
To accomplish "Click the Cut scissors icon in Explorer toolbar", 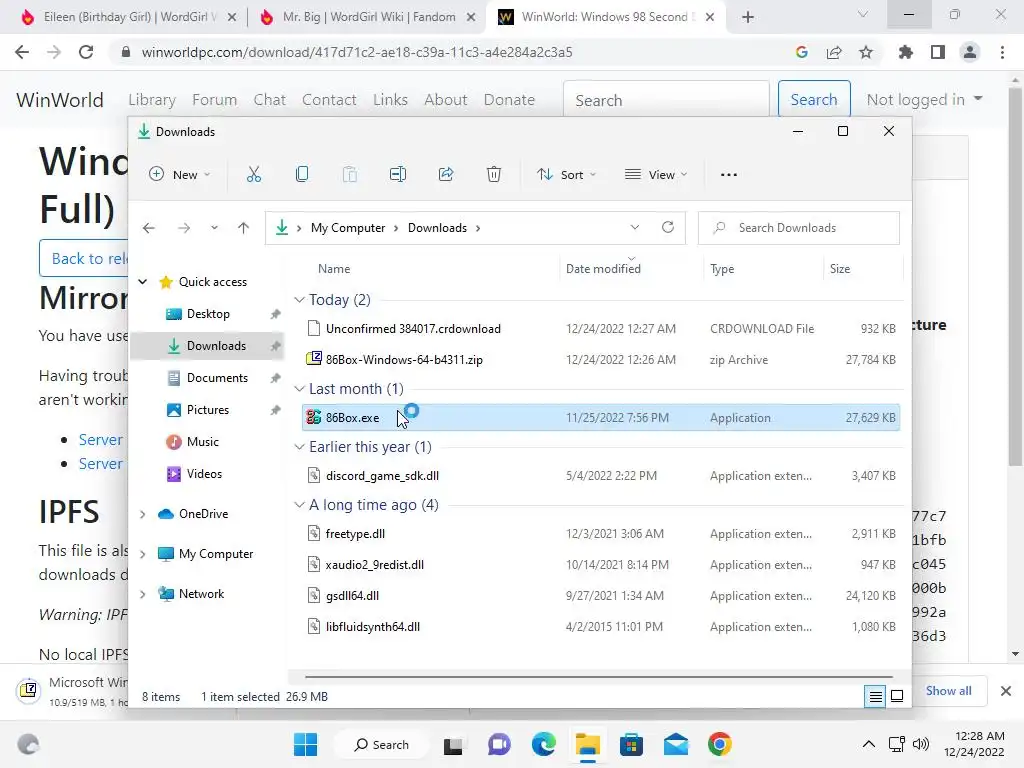I will click(253, 174).
